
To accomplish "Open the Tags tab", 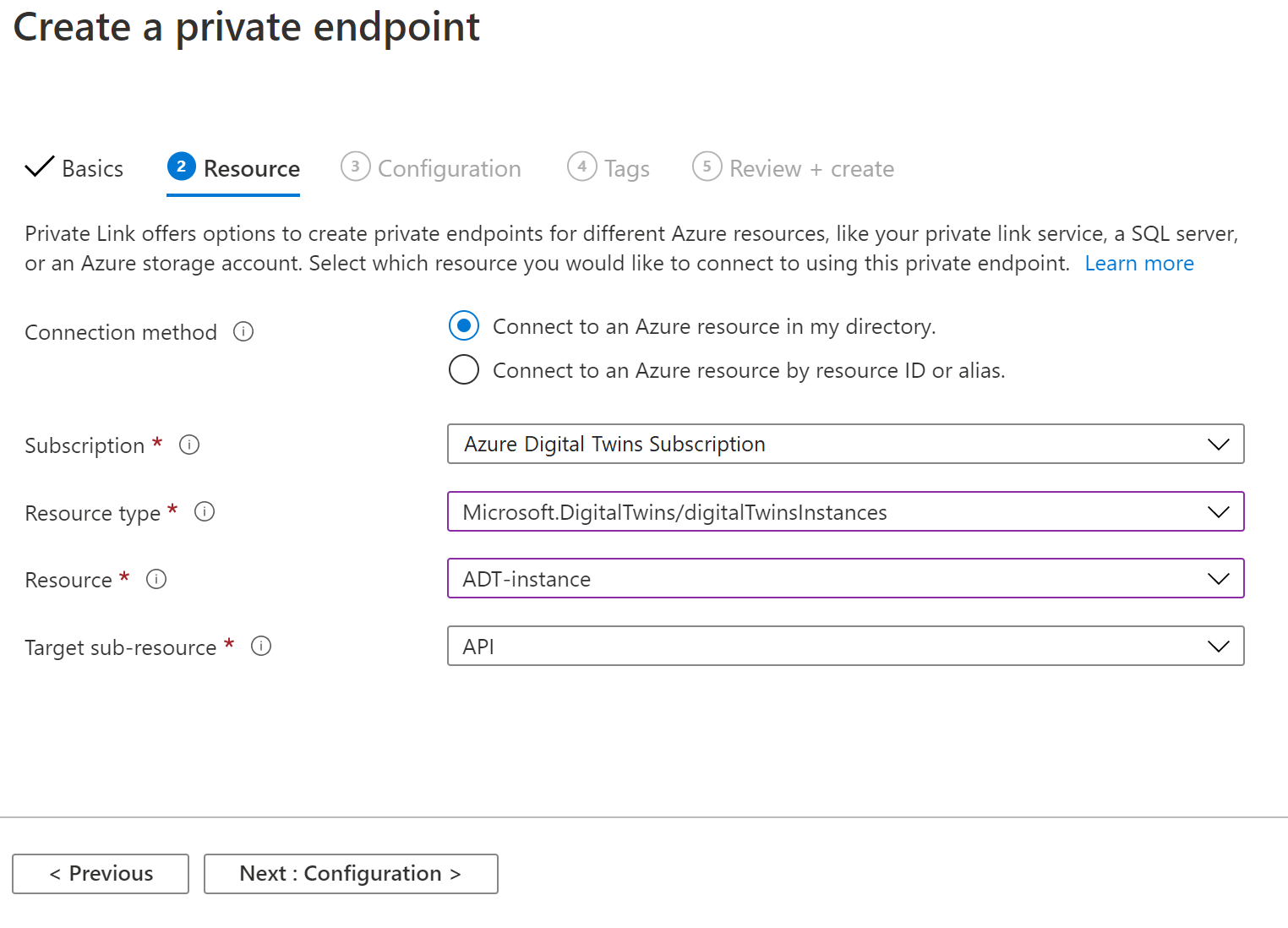I will (609, 168).
